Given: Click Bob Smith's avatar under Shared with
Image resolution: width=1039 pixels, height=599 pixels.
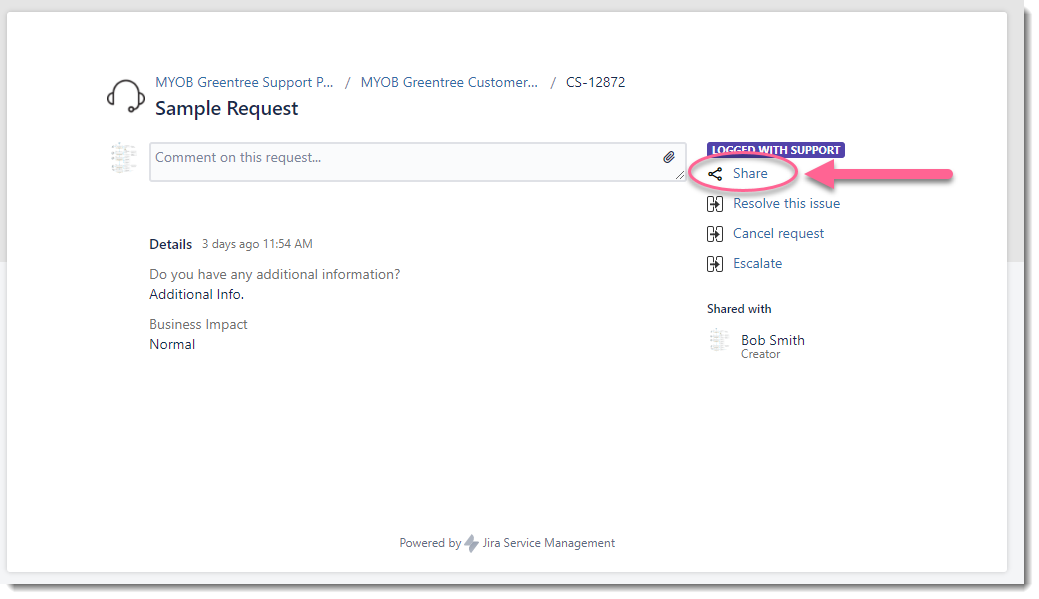Looking at the screenshot, I should 720,341.
